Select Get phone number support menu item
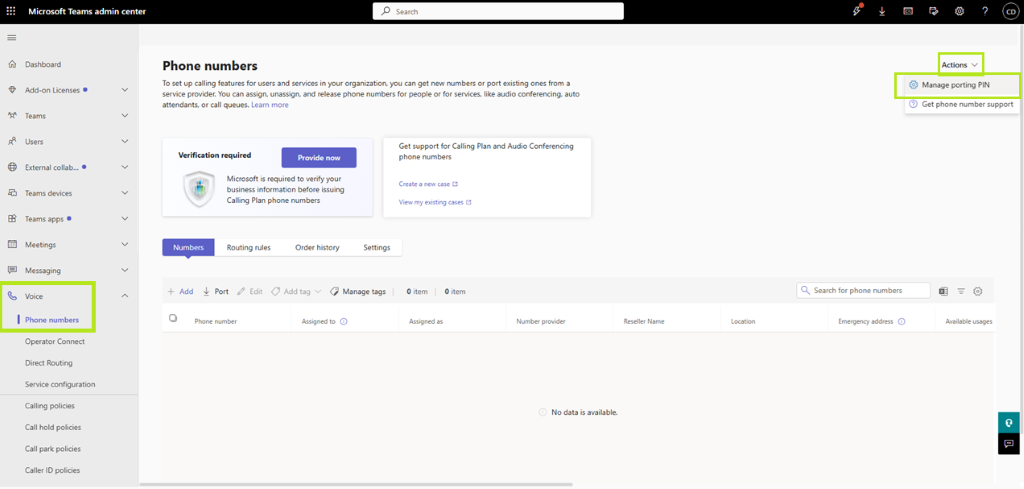This screenshot has width=1024, height=489. (x=961, y=104)
